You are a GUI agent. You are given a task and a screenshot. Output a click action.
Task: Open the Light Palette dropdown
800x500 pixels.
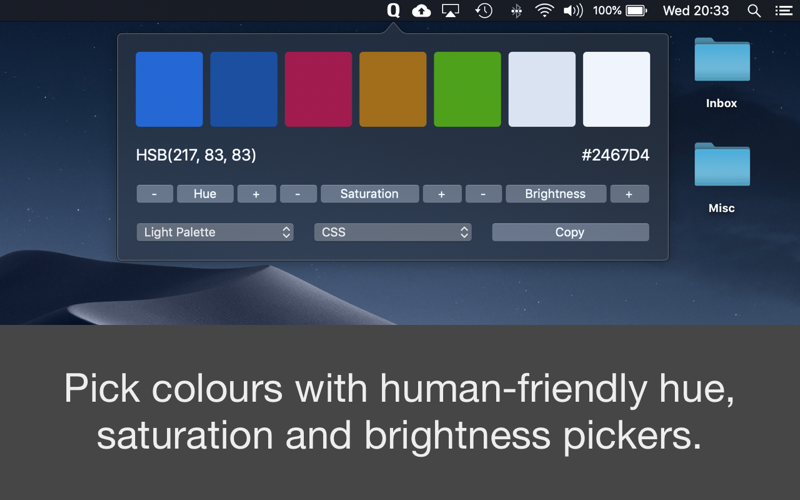click(215, 232)
